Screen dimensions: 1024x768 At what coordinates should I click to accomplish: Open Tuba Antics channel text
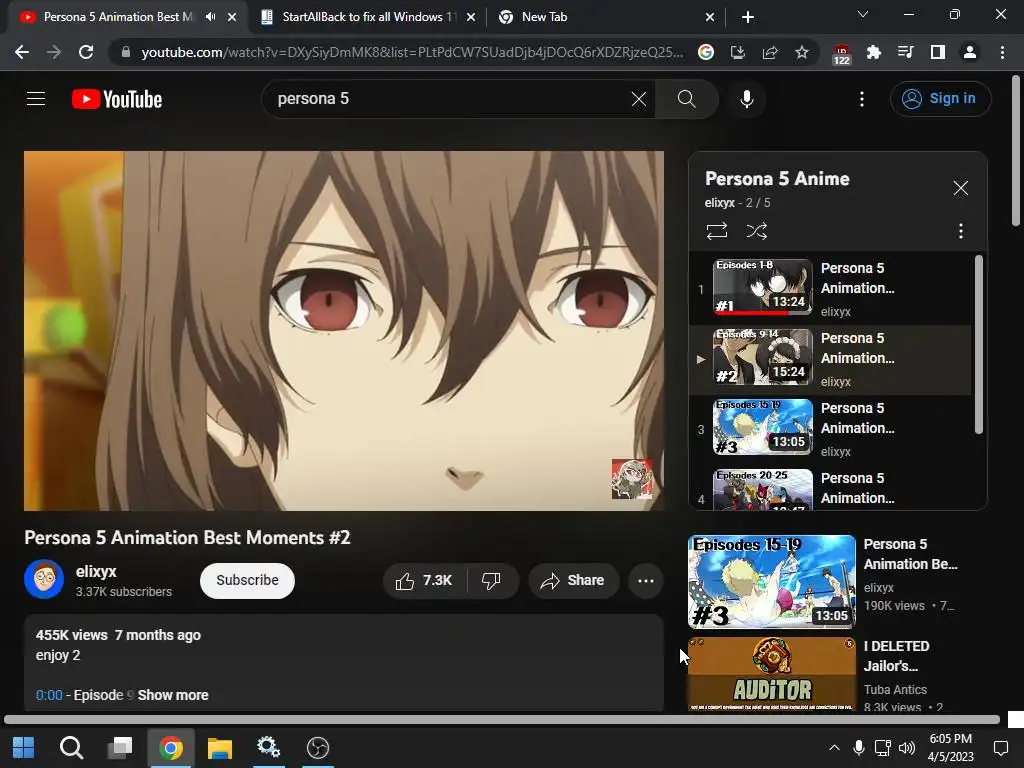point(895,690)
